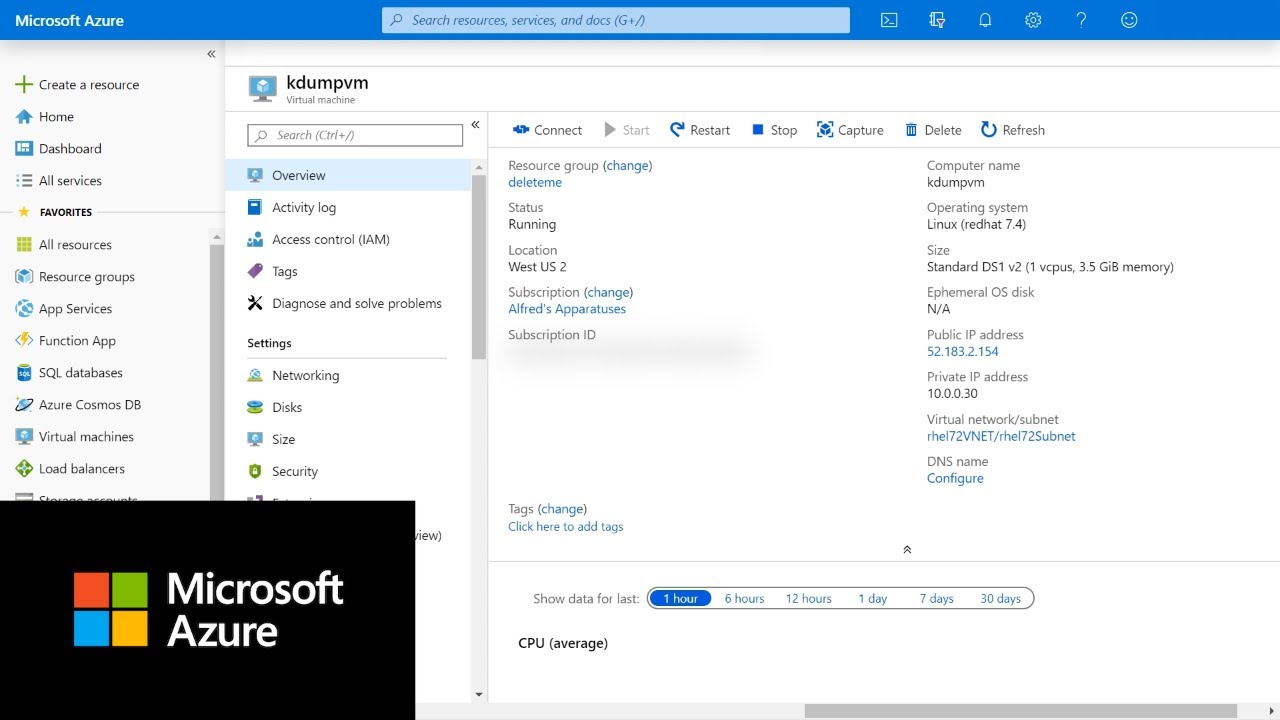Open Alfred's Apparatuses subscription link

[x=567, y=309]
